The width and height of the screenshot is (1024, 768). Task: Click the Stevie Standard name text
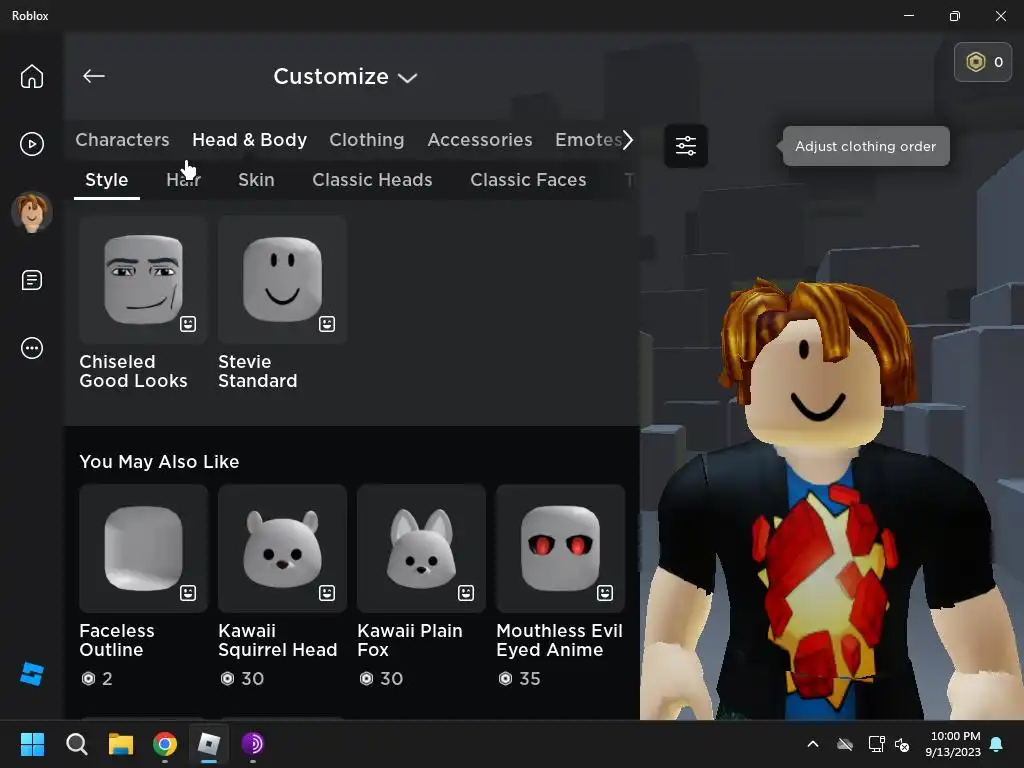click(257, 371)
